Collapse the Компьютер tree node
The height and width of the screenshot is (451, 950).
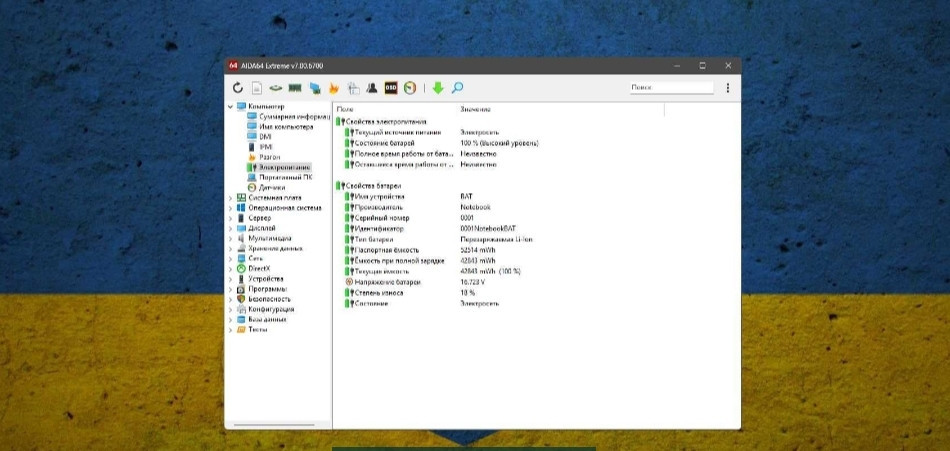coord(230,107)
